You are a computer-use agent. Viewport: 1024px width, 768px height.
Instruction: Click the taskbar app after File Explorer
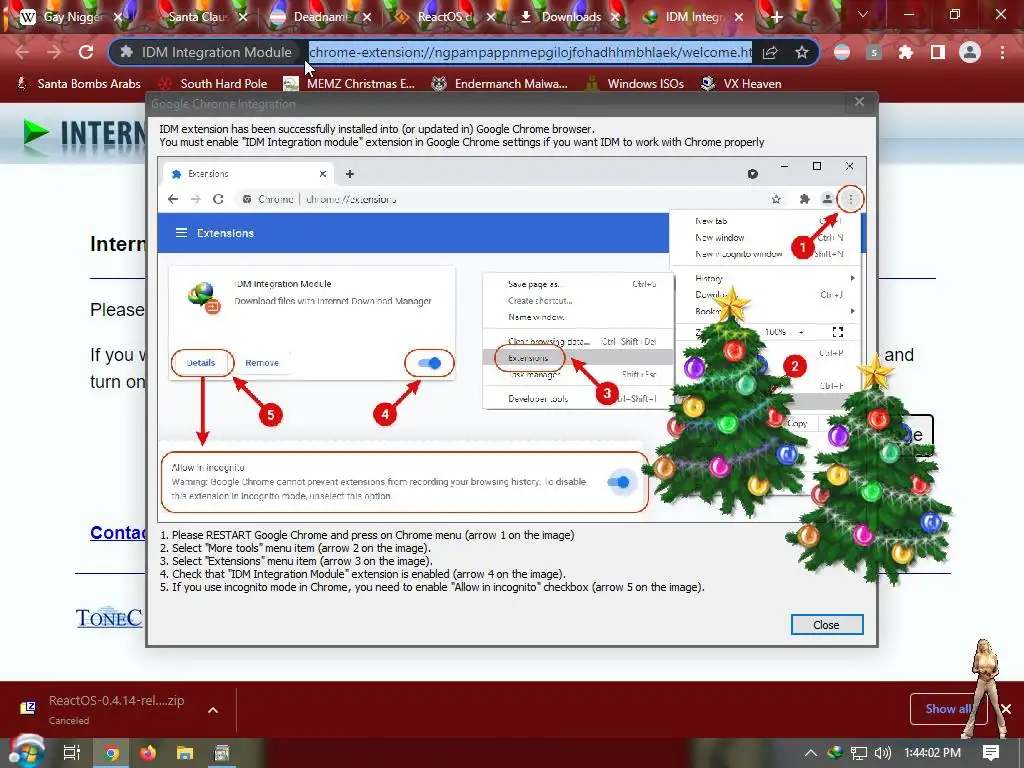222,753
